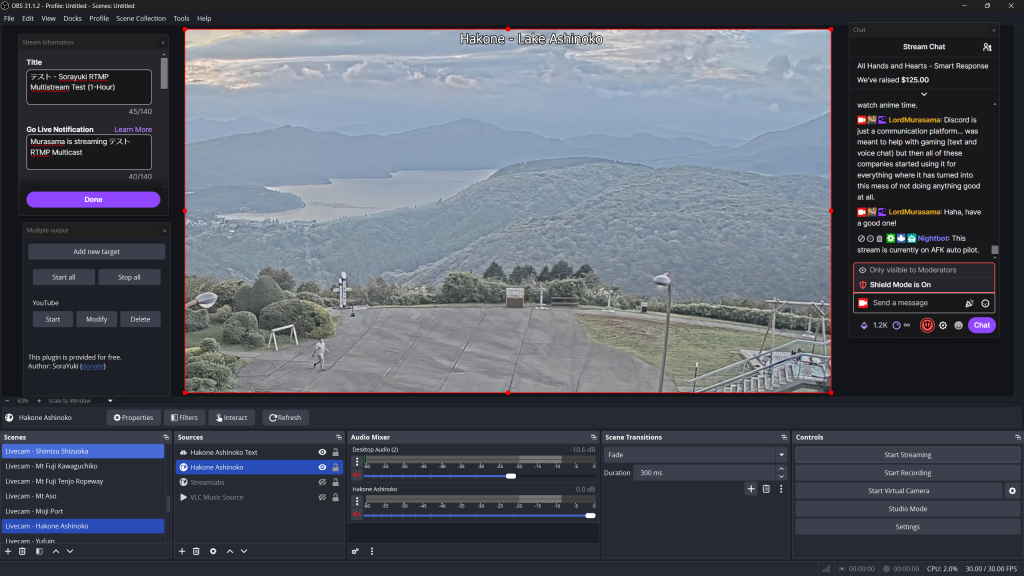
Task: Open the chat community users list
Action: tap(987, 47)
